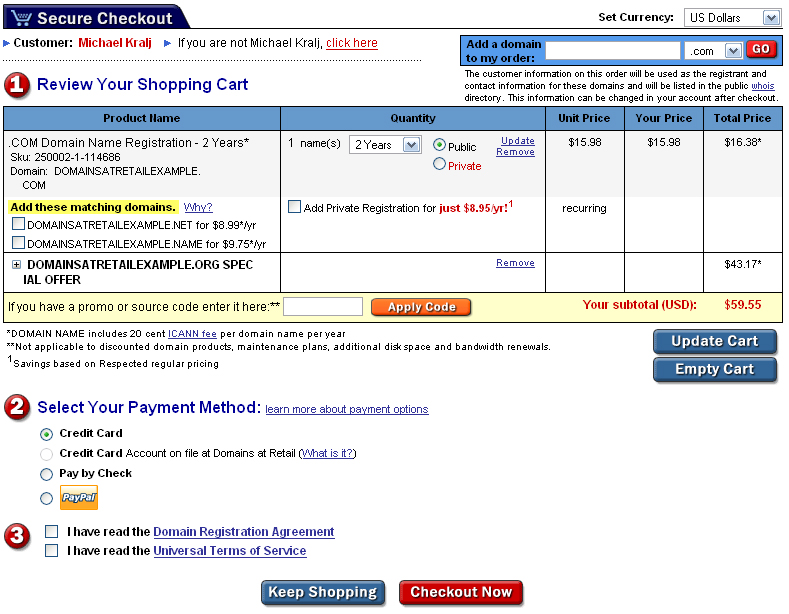This screenshot has height=614, width=789.
Task: Check the Domain Registration Agreement checkbox
Action: tap(51, 531)
